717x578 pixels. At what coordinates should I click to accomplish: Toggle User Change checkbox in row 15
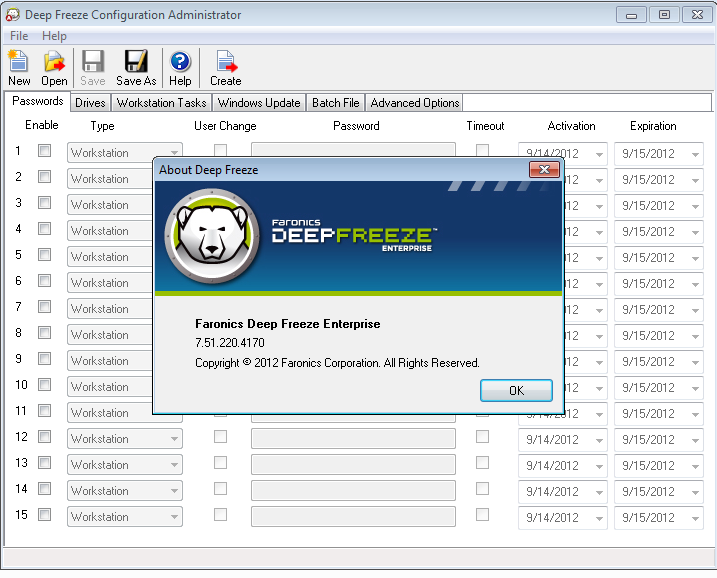220,514
